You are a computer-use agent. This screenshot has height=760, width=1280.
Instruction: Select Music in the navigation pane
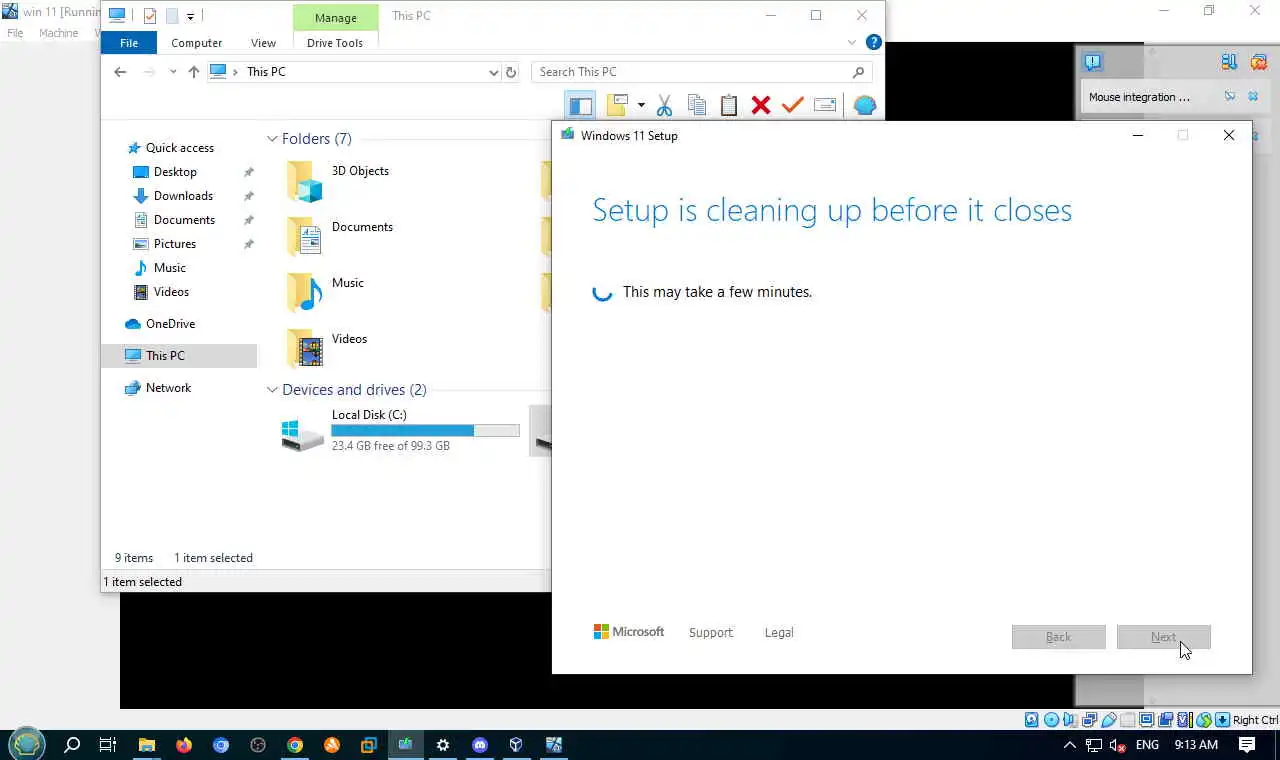169,268
